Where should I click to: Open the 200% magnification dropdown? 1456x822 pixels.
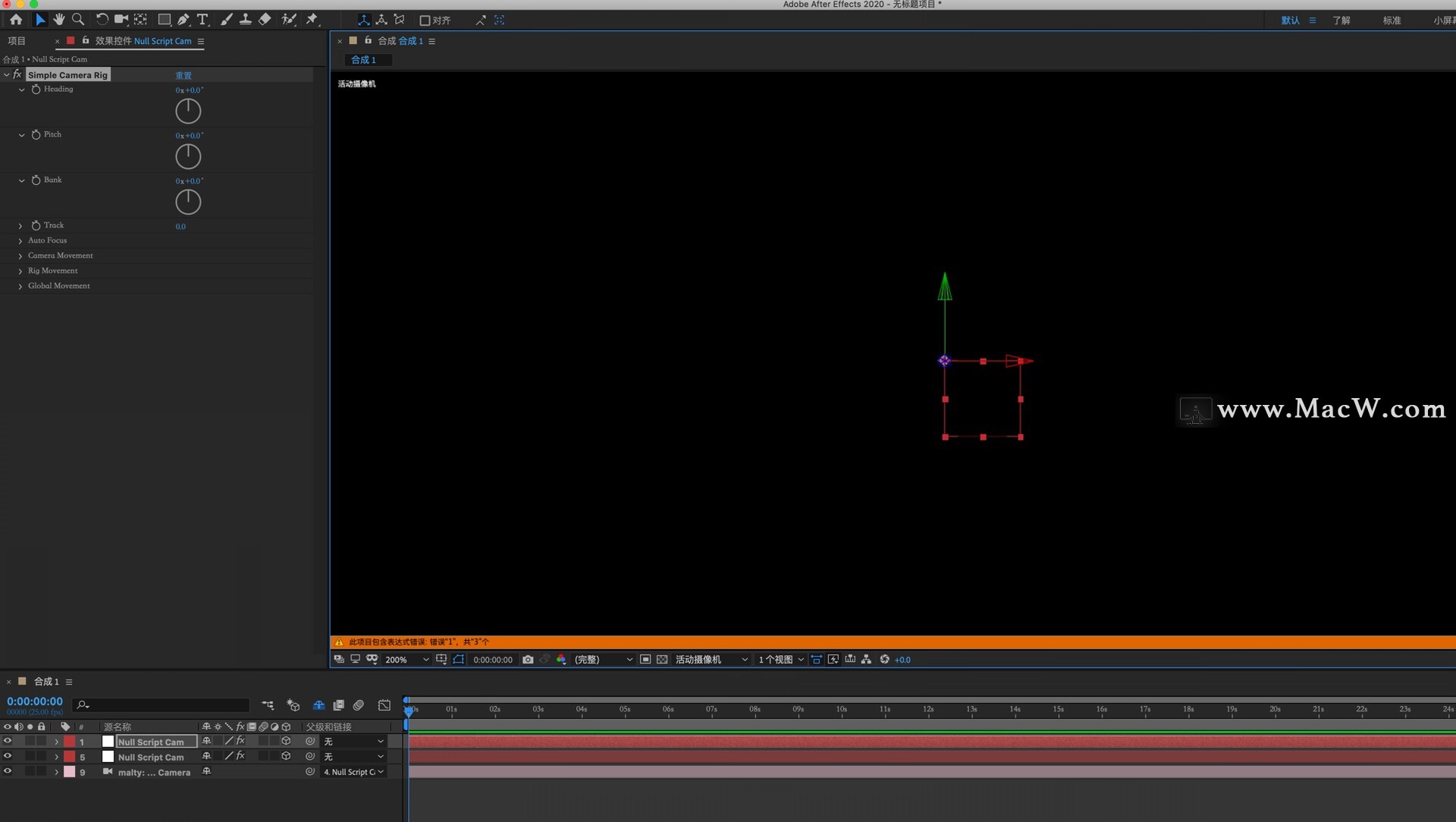pyautogui.click(x=406, y=660)
